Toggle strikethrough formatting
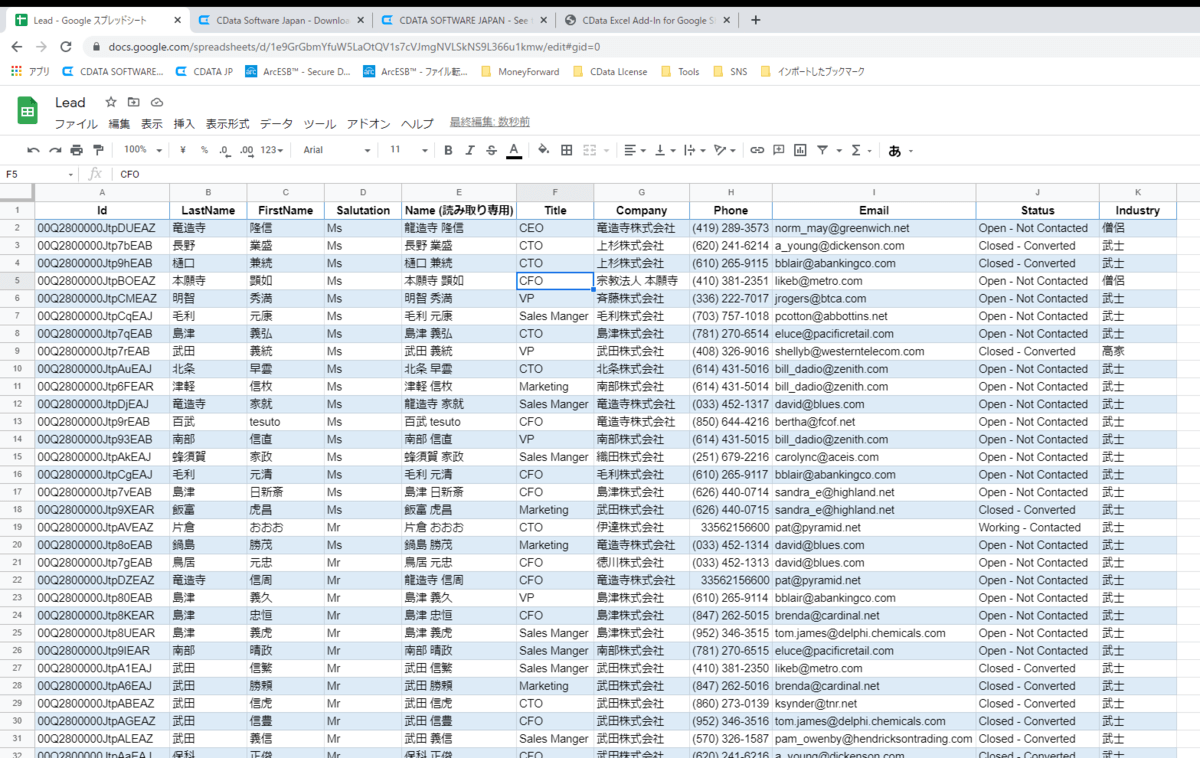Screen dimensions: 1200x758 click(491, 150)
